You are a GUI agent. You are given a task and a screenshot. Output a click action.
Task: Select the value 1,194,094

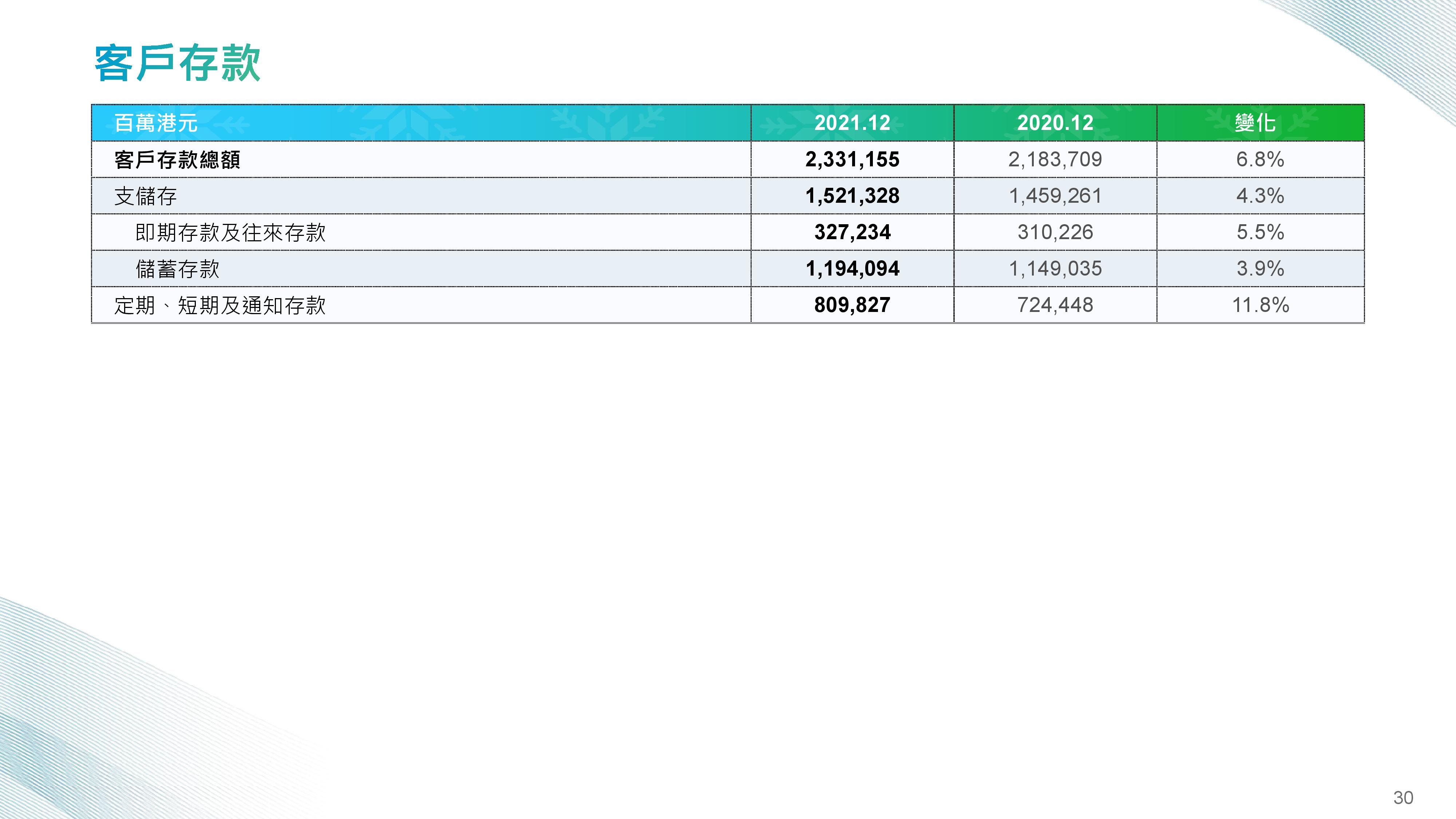pyautogui.click(x=852, y=269)
